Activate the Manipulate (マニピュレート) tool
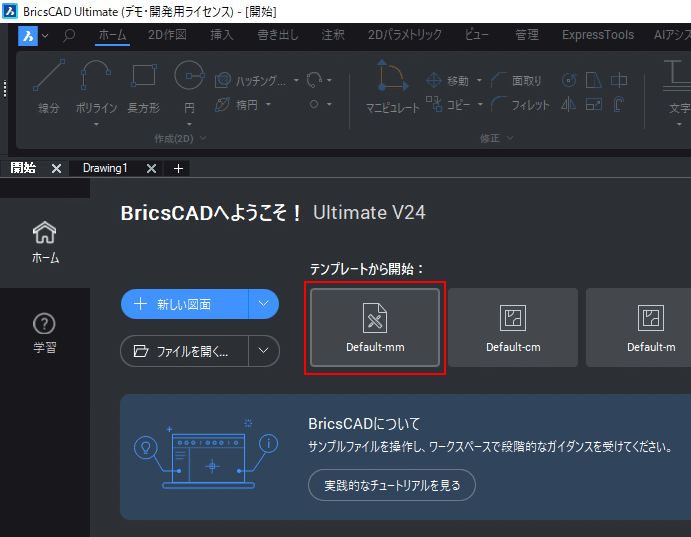The height and width of the screenshot is (537, 691). (392, 87)
